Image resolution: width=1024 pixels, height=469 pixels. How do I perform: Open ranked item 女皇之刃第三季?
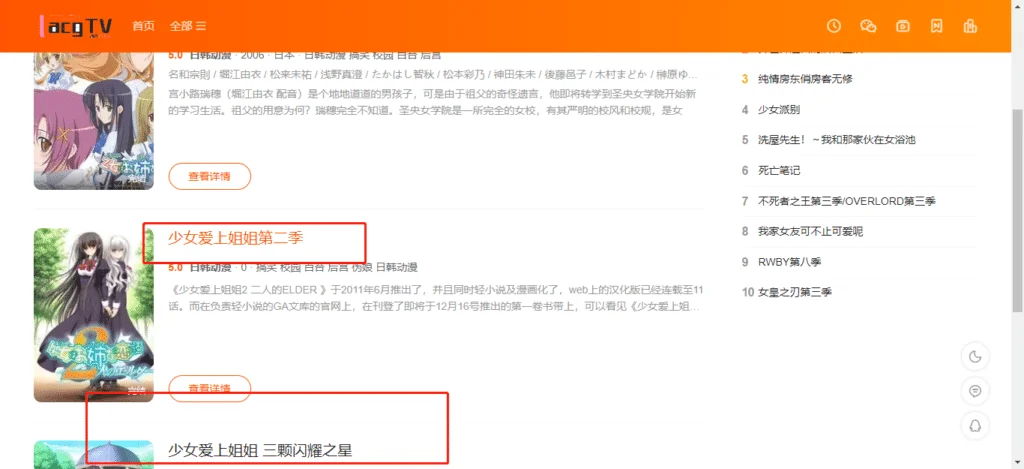pos(795,292)
